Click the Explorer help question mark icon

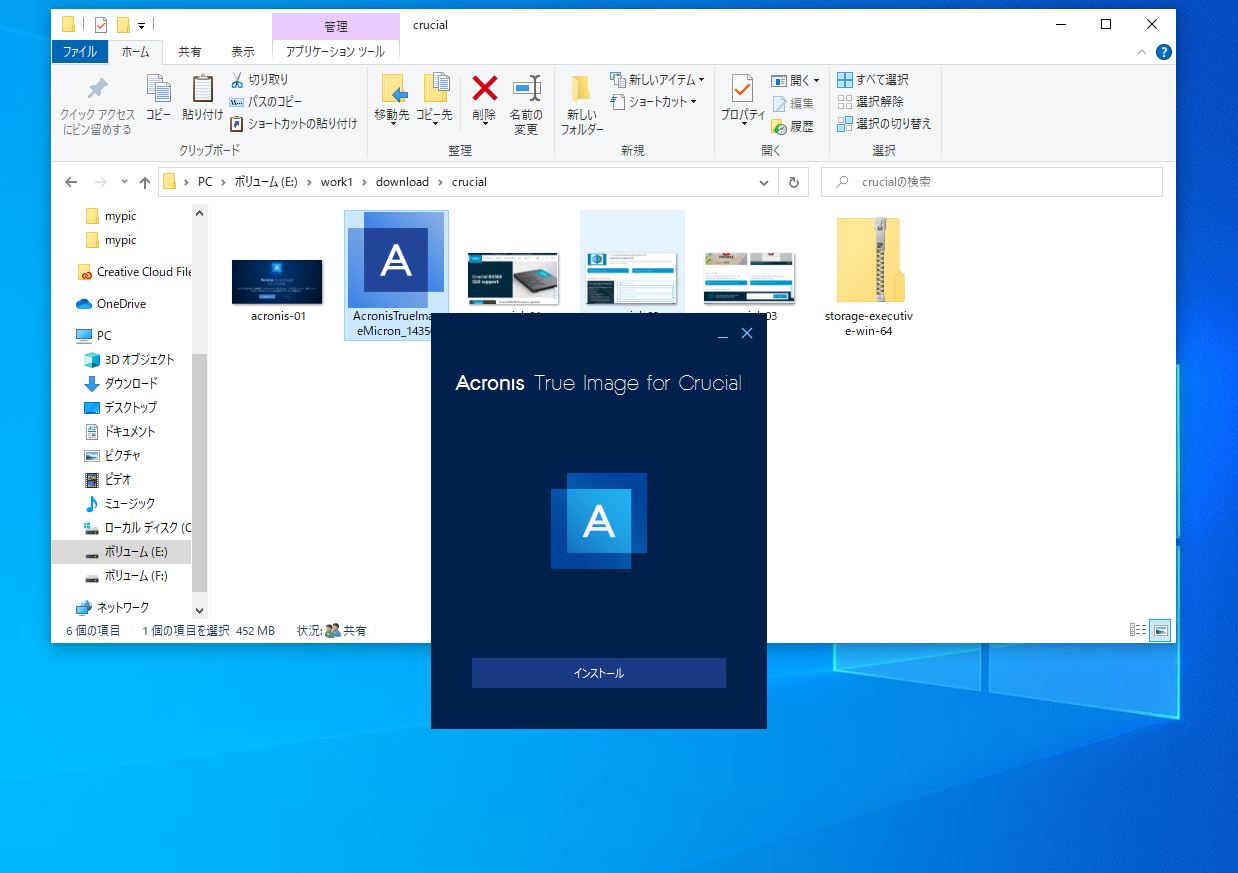[1163, 52]
